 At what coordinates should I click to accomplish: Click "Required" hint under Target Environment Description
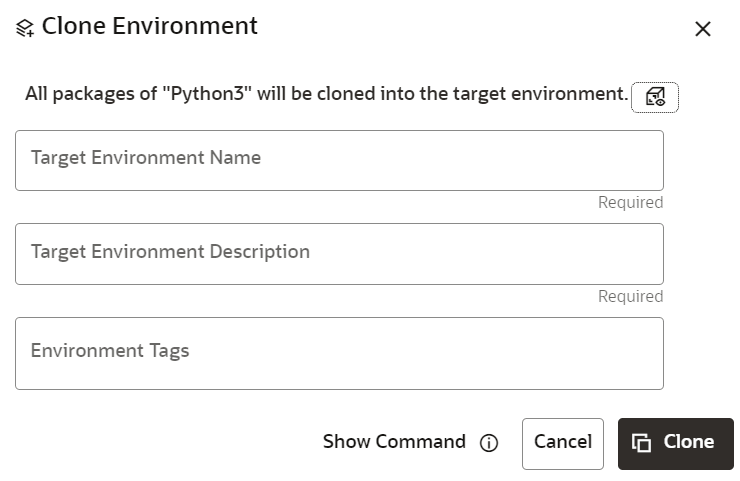(x=630, y=297)
